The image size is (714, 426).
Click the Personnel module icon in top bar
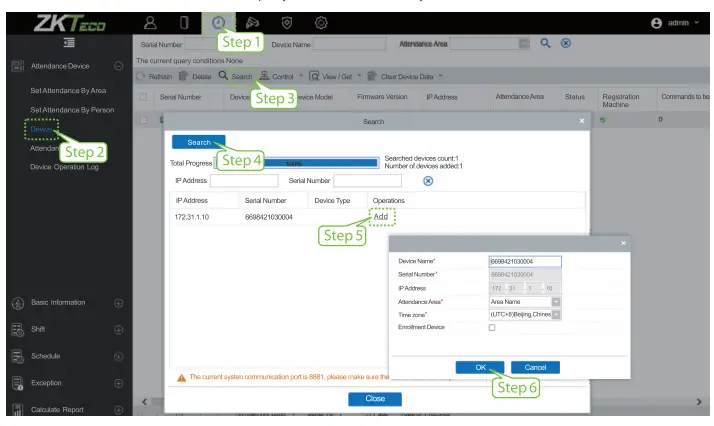coord(151,21)
